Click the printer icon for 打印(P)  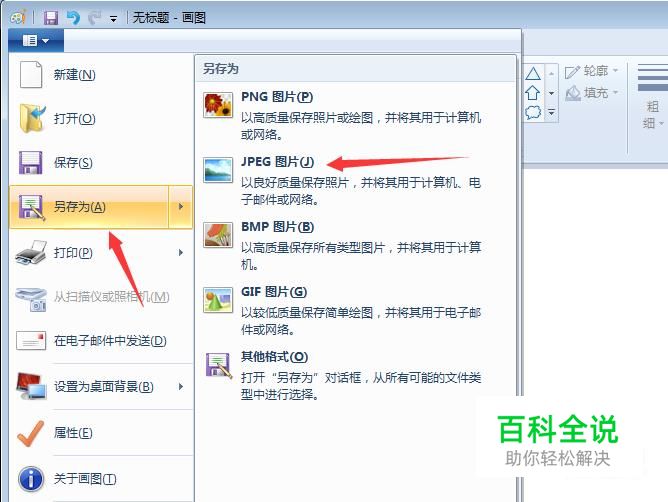point(31,252)
